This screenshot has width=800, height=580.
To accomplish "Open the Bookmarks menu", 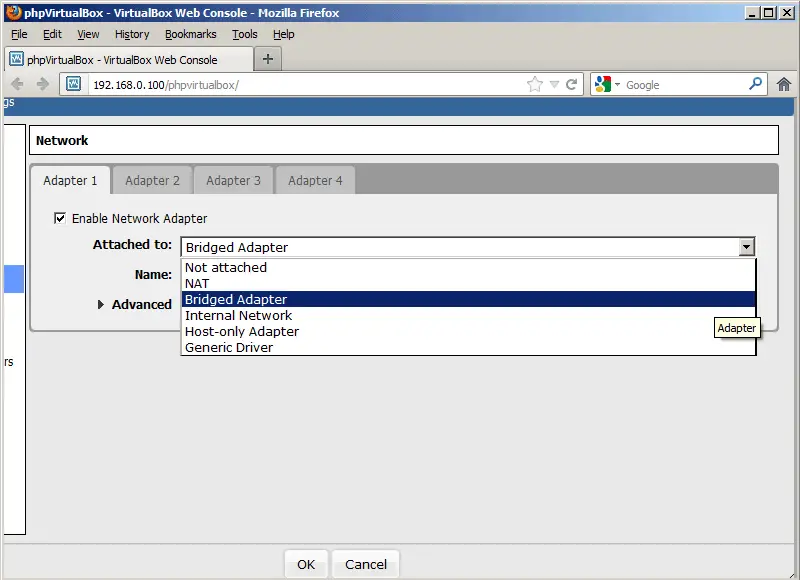I will 190,34.
